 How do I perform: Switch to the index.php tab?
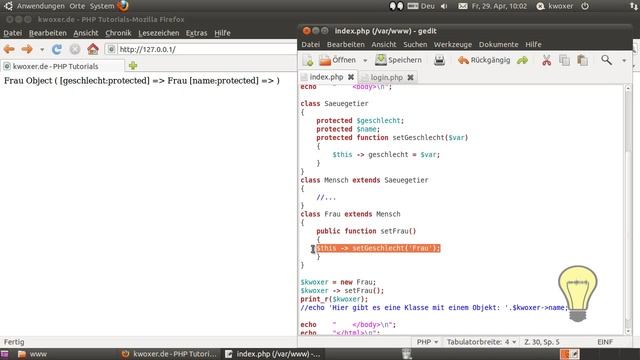326,77
